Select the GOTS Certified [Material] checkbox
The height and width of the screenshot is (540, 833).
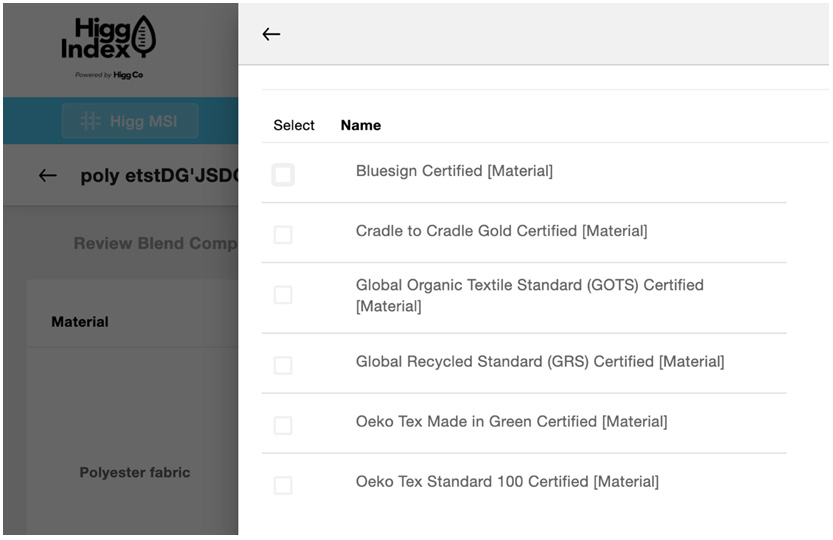click(283, 294)
